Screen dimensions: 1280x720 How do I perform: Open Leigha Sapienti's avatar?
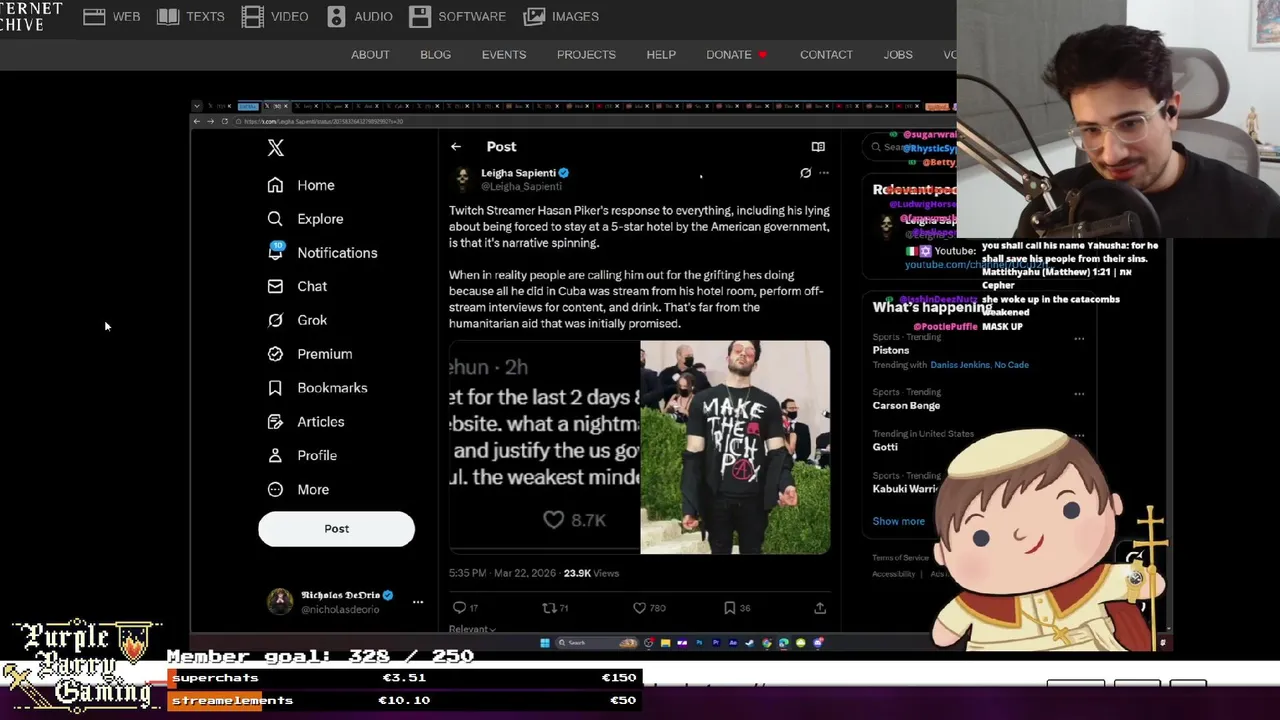click(x=462, y=179)
